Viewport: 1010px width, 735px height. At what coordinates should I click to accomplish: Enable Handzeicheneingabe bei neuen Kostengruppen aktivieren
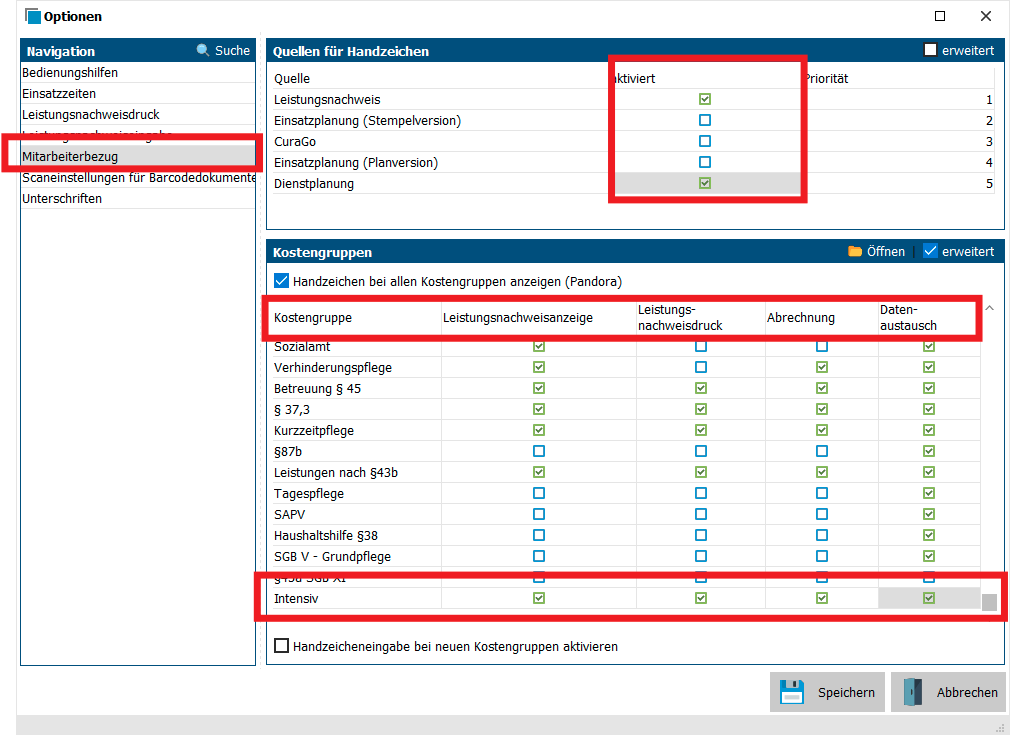tap(281, 646)
